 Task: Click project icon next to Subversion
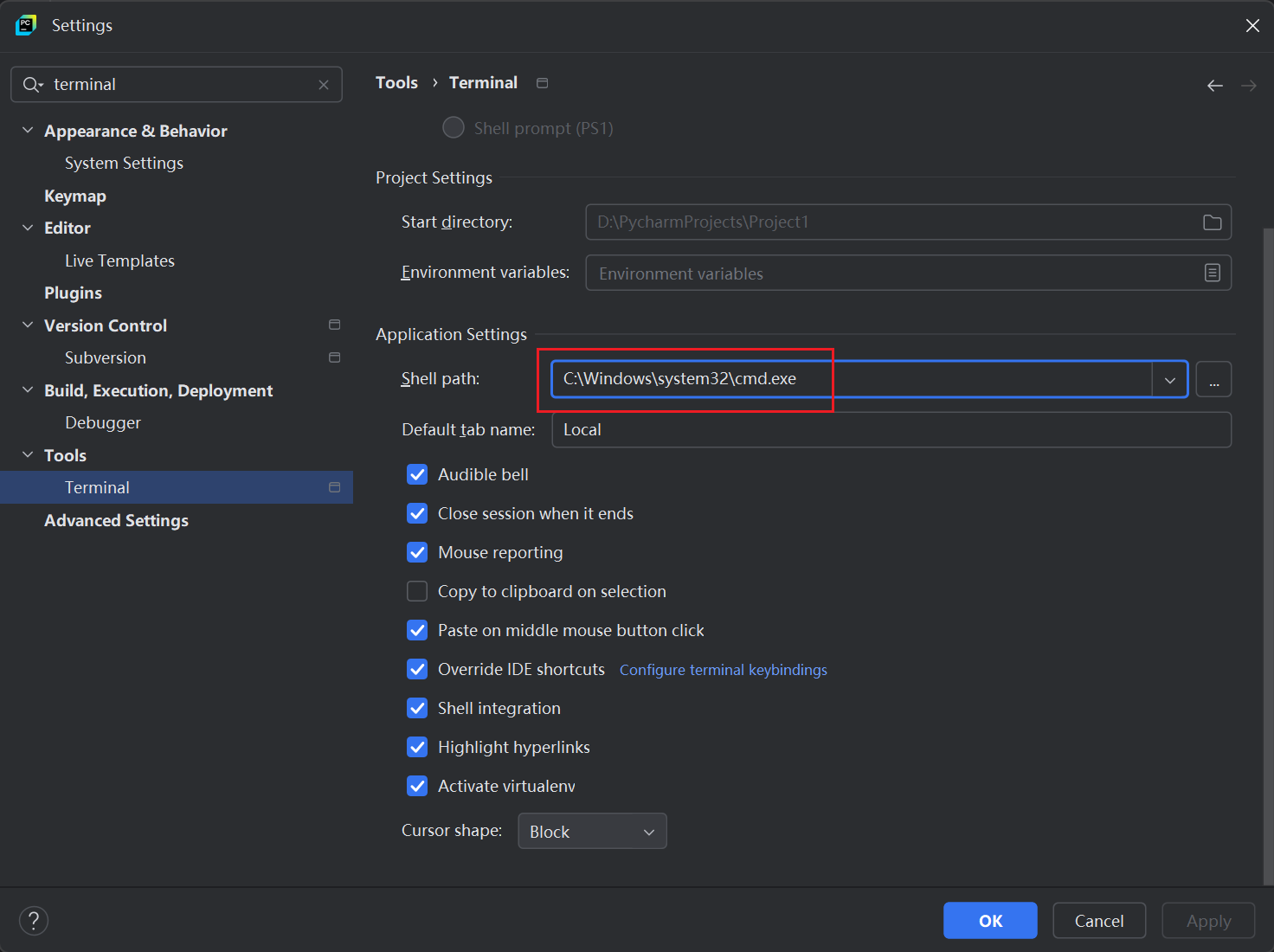tap(335, 357)
